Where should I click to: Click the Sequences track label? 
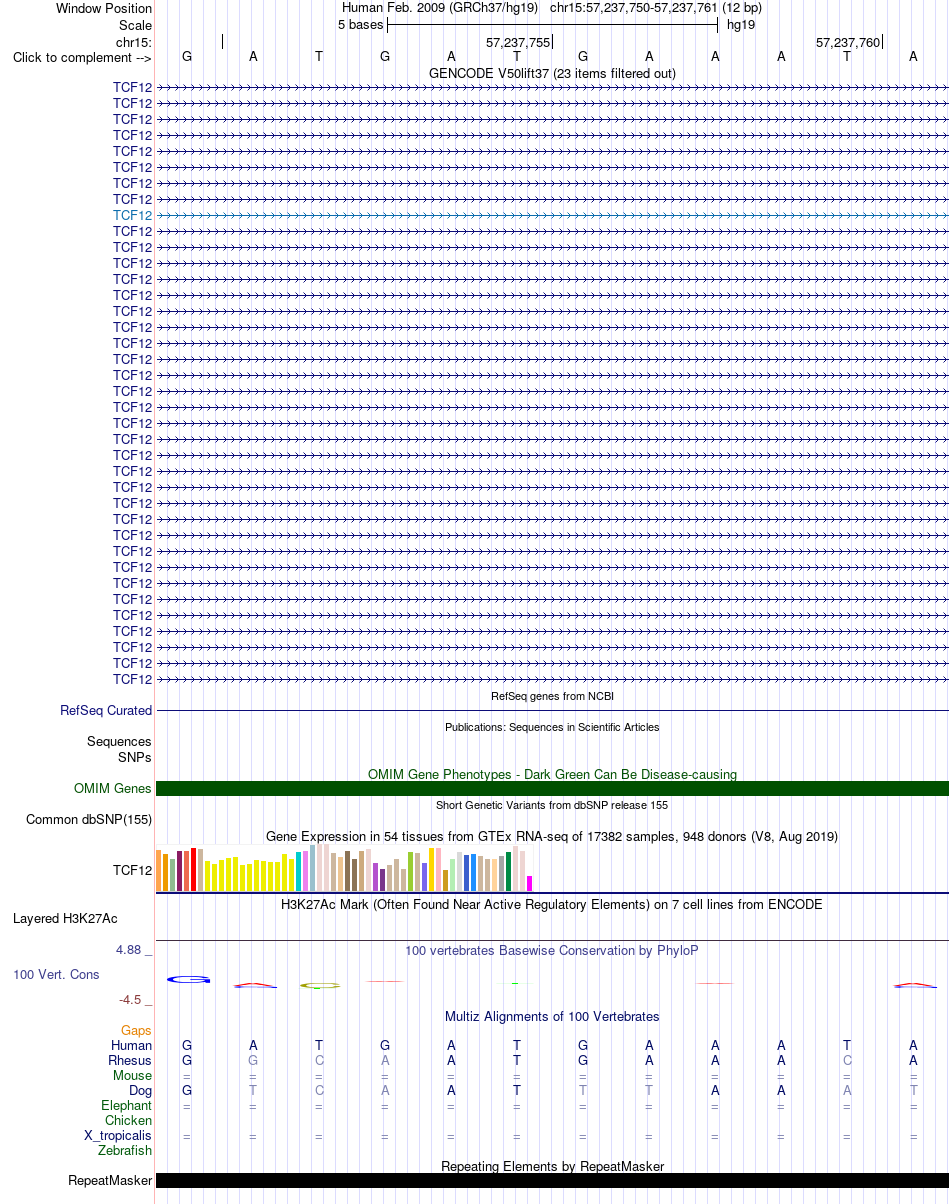tap(119, 742)
